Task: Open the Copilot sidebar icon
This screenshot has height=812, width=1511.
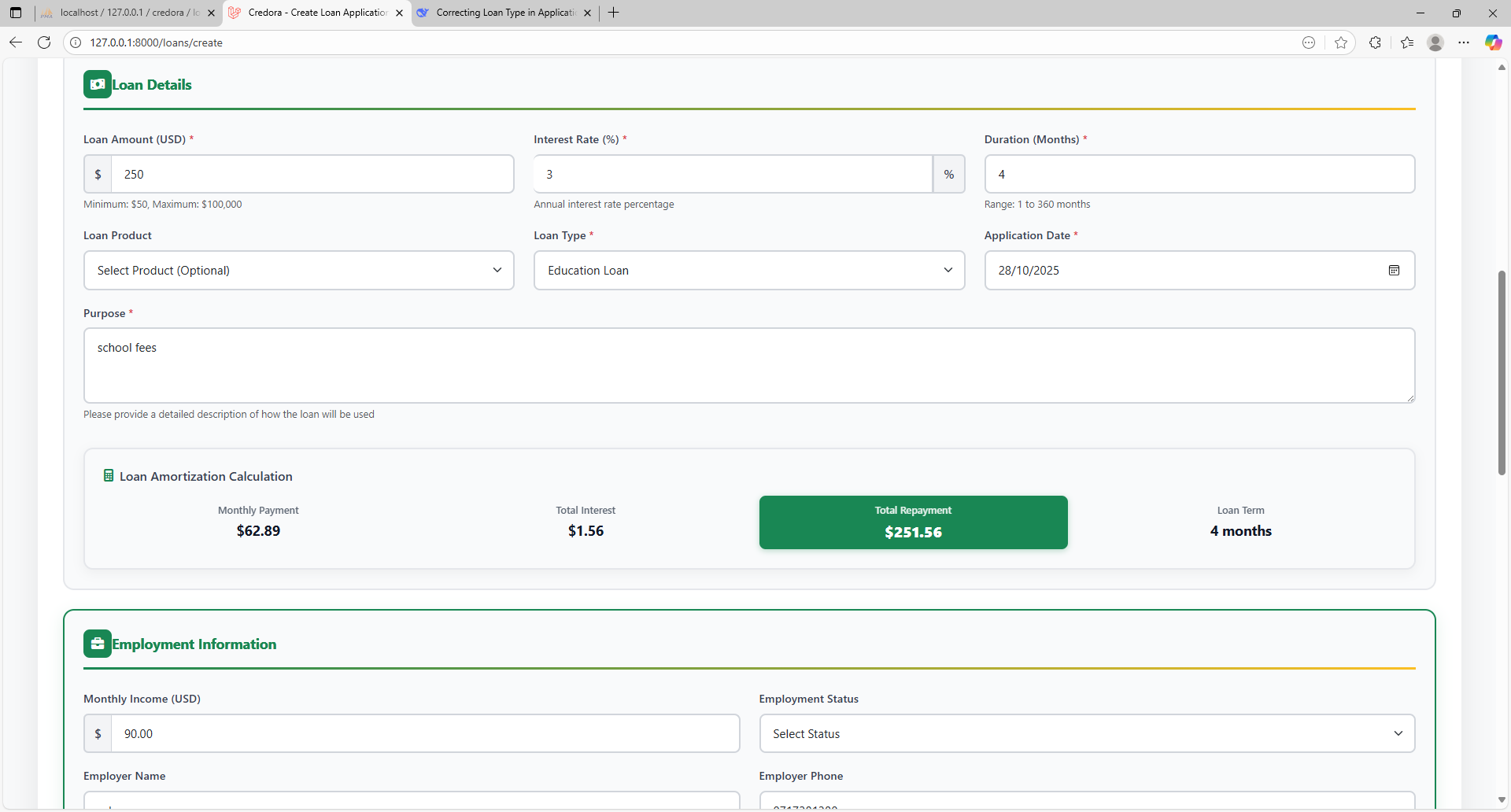Action: pyautogui.click(x=1493, y=42)
